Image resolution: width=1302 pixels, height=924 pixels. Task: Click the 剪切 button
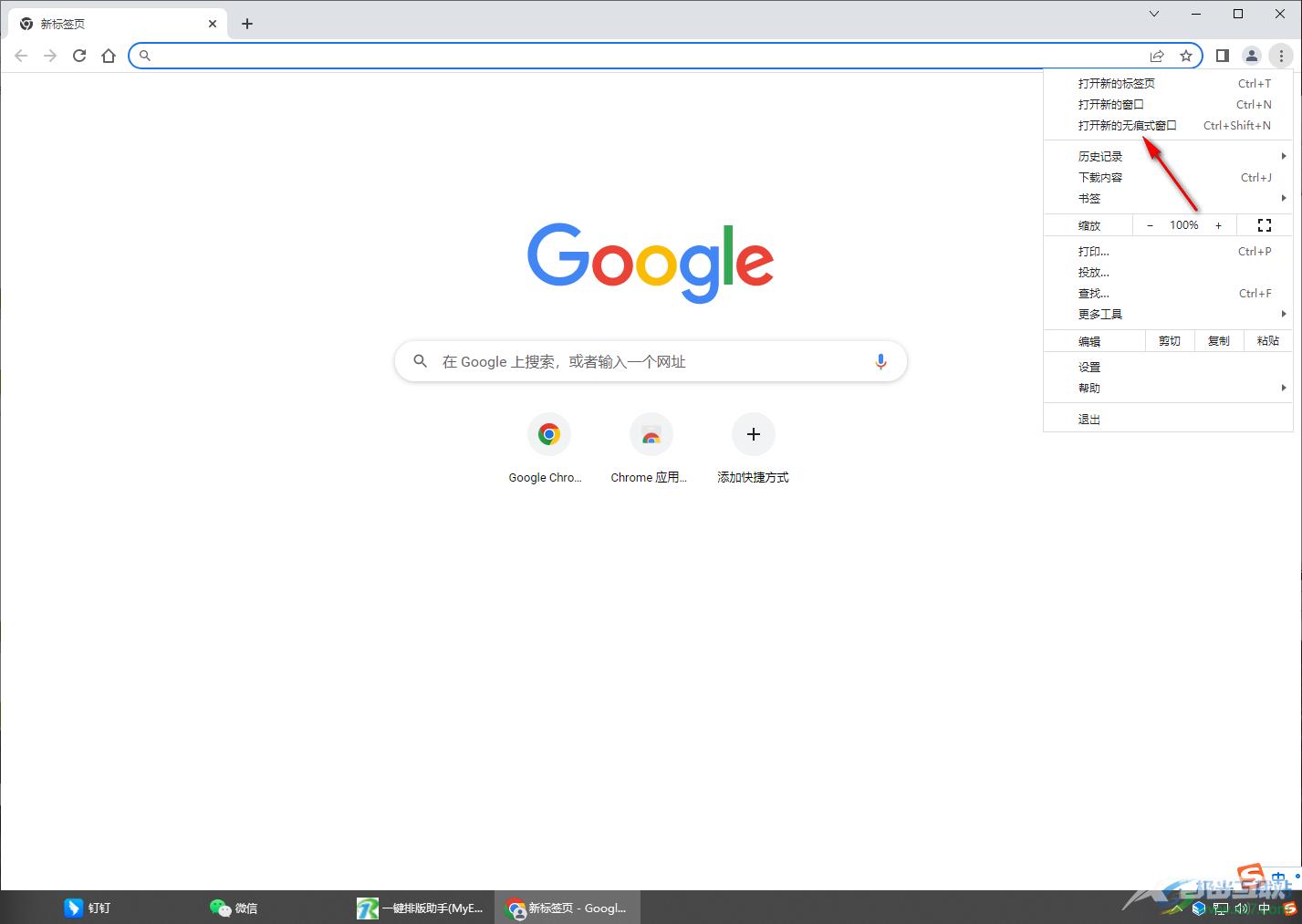(1170, 340)
